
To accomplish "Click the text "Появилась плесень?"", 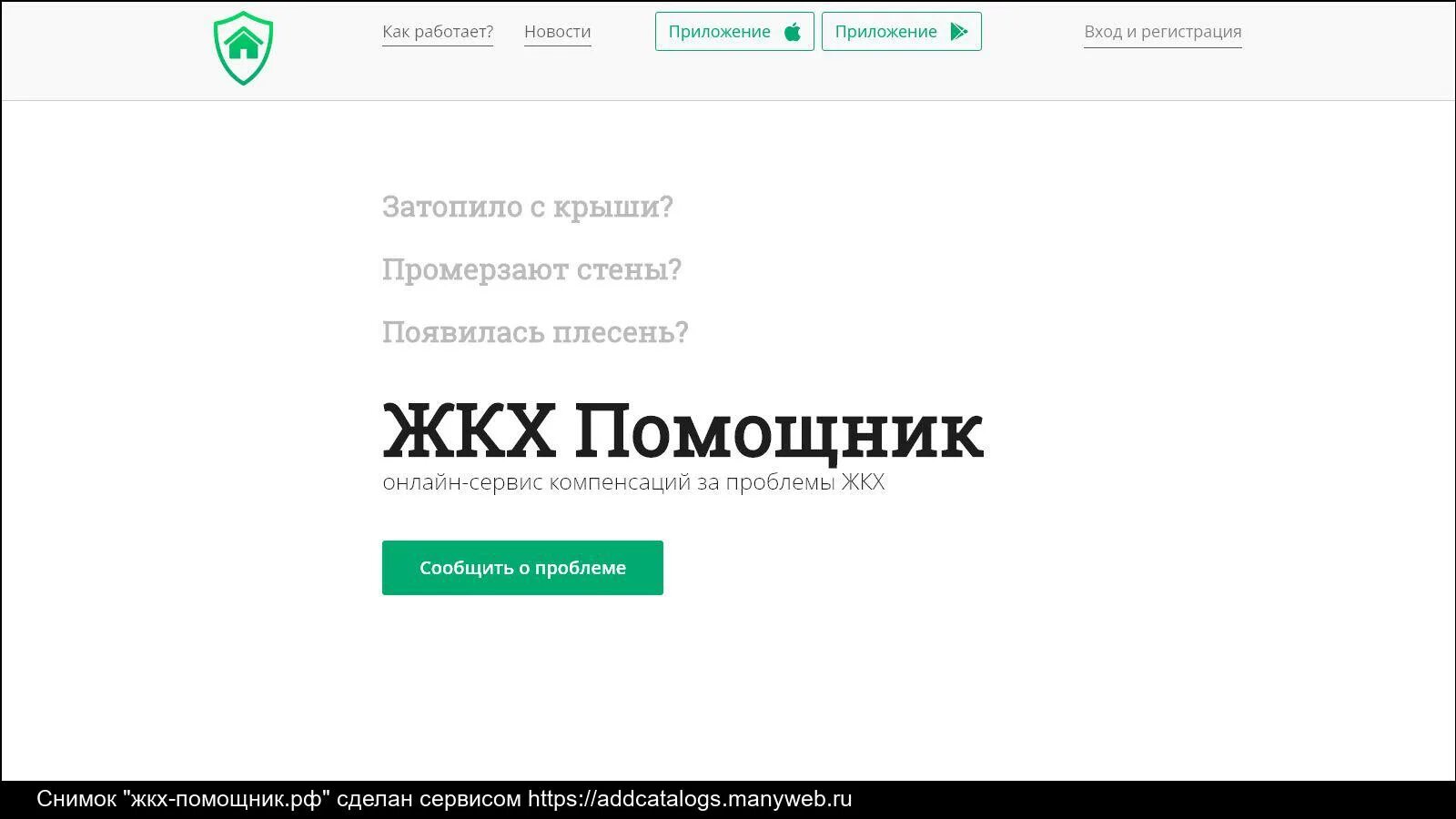I will [535, 333].
